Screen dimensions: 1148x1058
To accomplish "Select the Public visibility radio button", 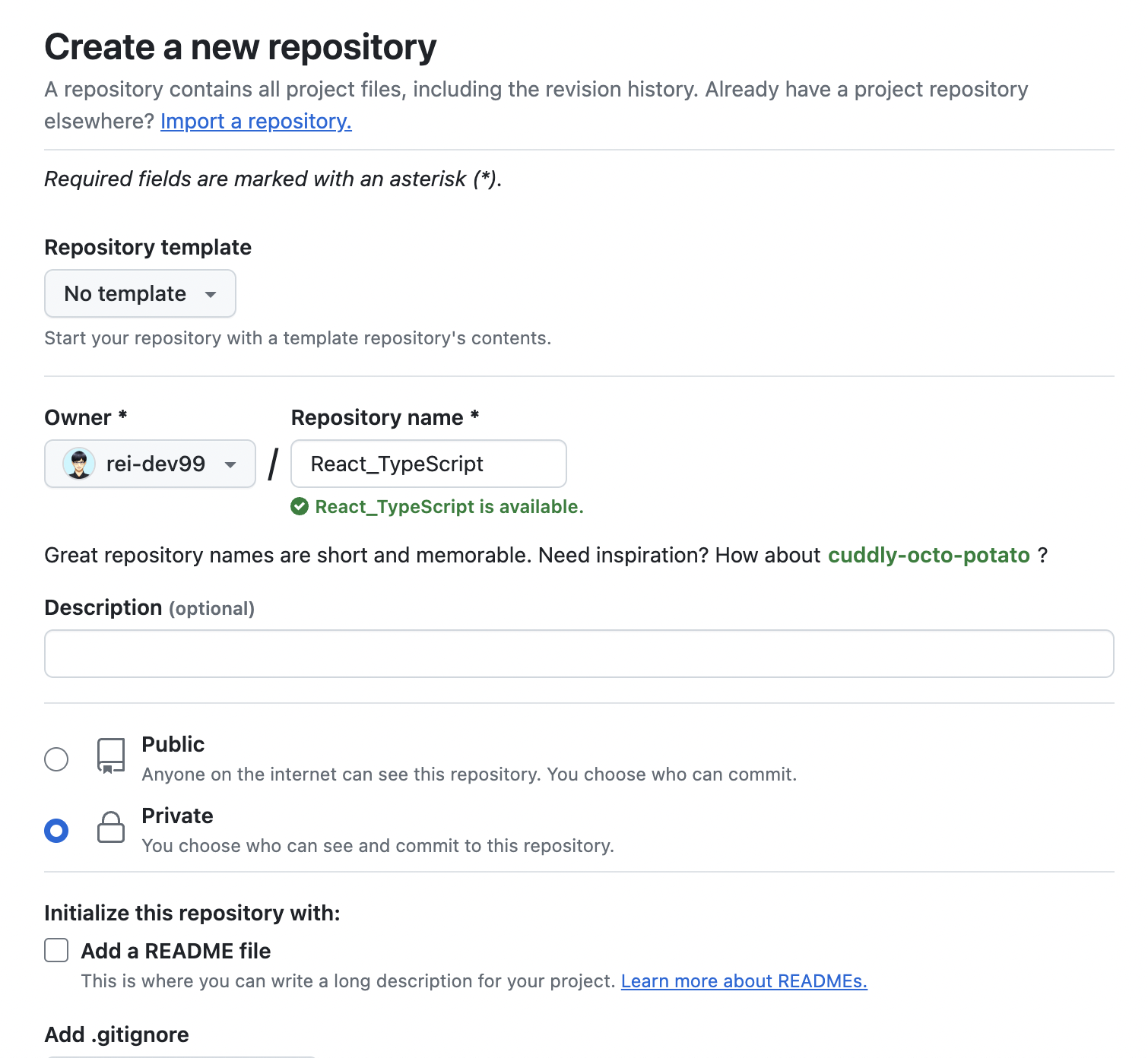I will pos(56,759).
